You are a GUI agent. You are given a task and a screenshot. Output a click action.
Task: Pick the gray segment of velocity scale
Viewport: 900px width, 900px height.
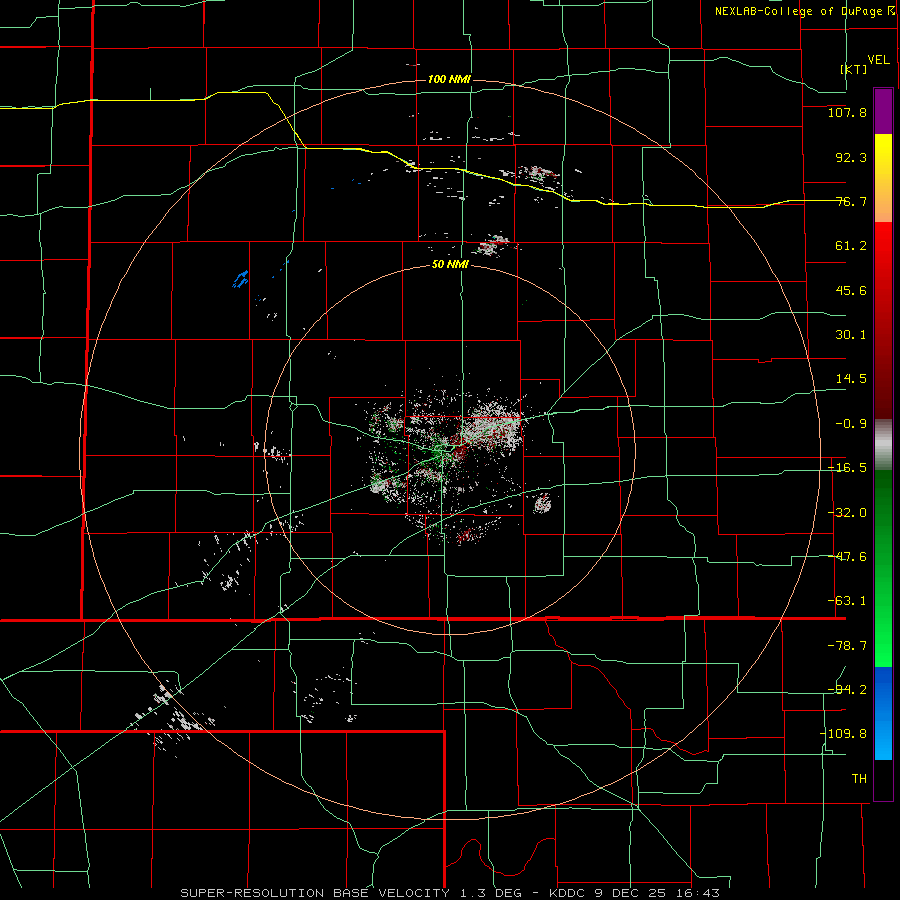pos(883,445)
